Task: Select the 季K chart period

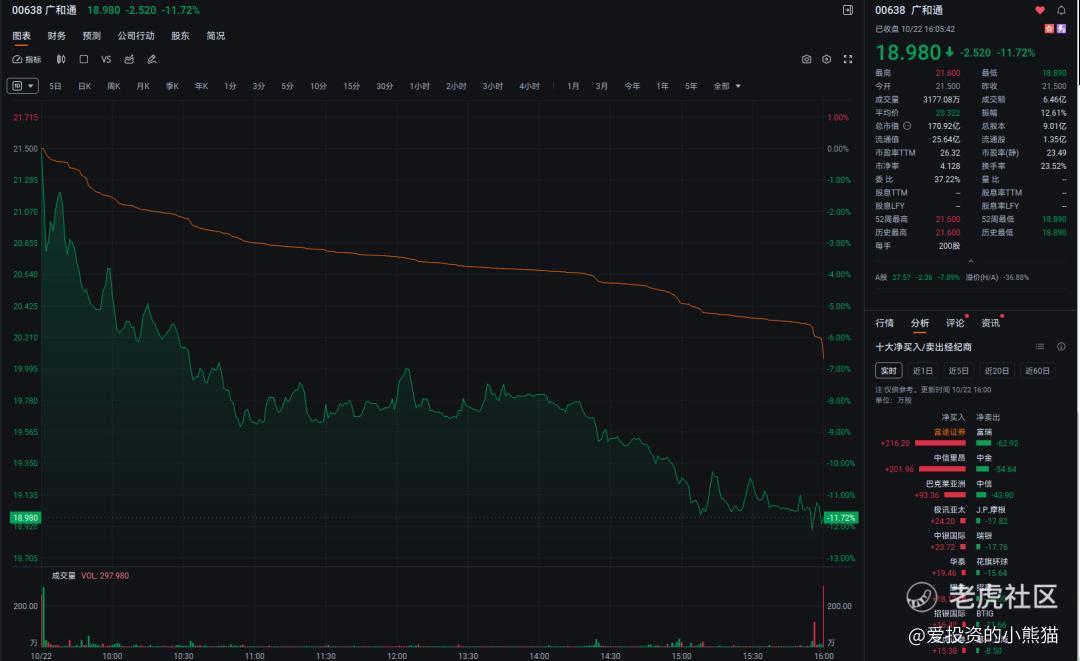Action: tap(172, 86)
